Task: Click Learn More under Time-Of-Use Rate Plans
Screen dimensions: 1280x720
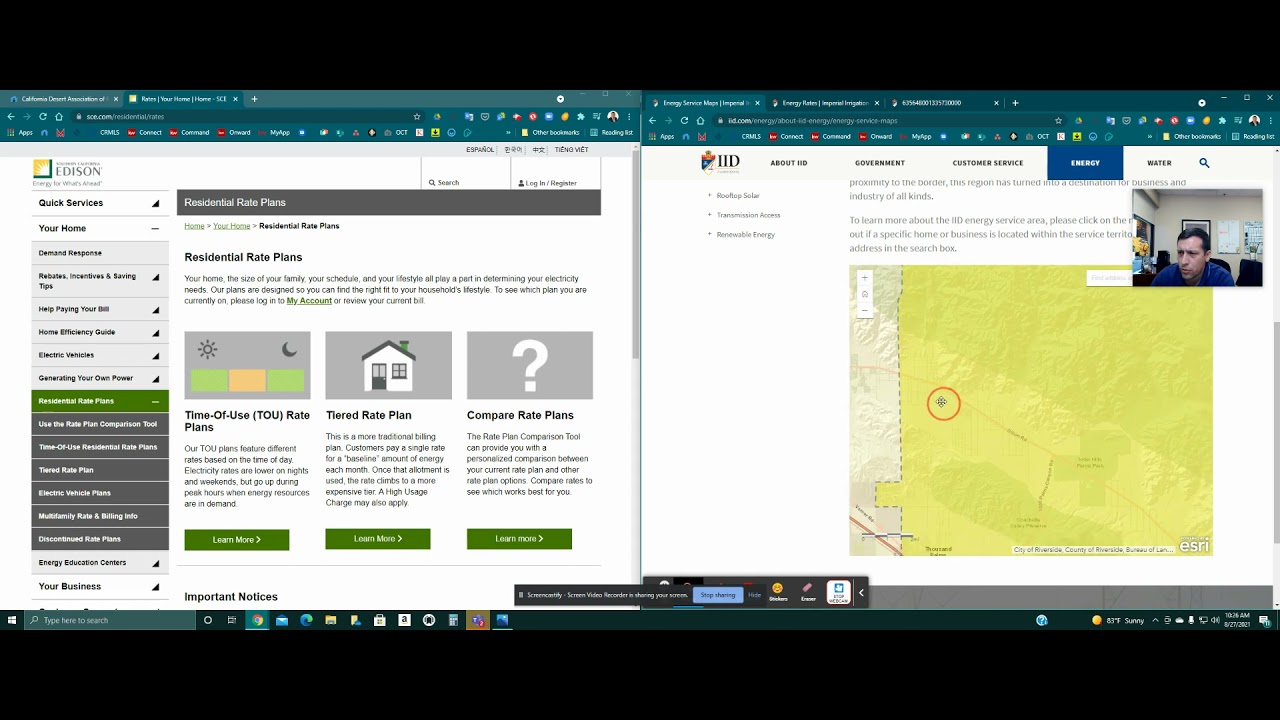Action: pyautogui.click(x=237, y=540)
